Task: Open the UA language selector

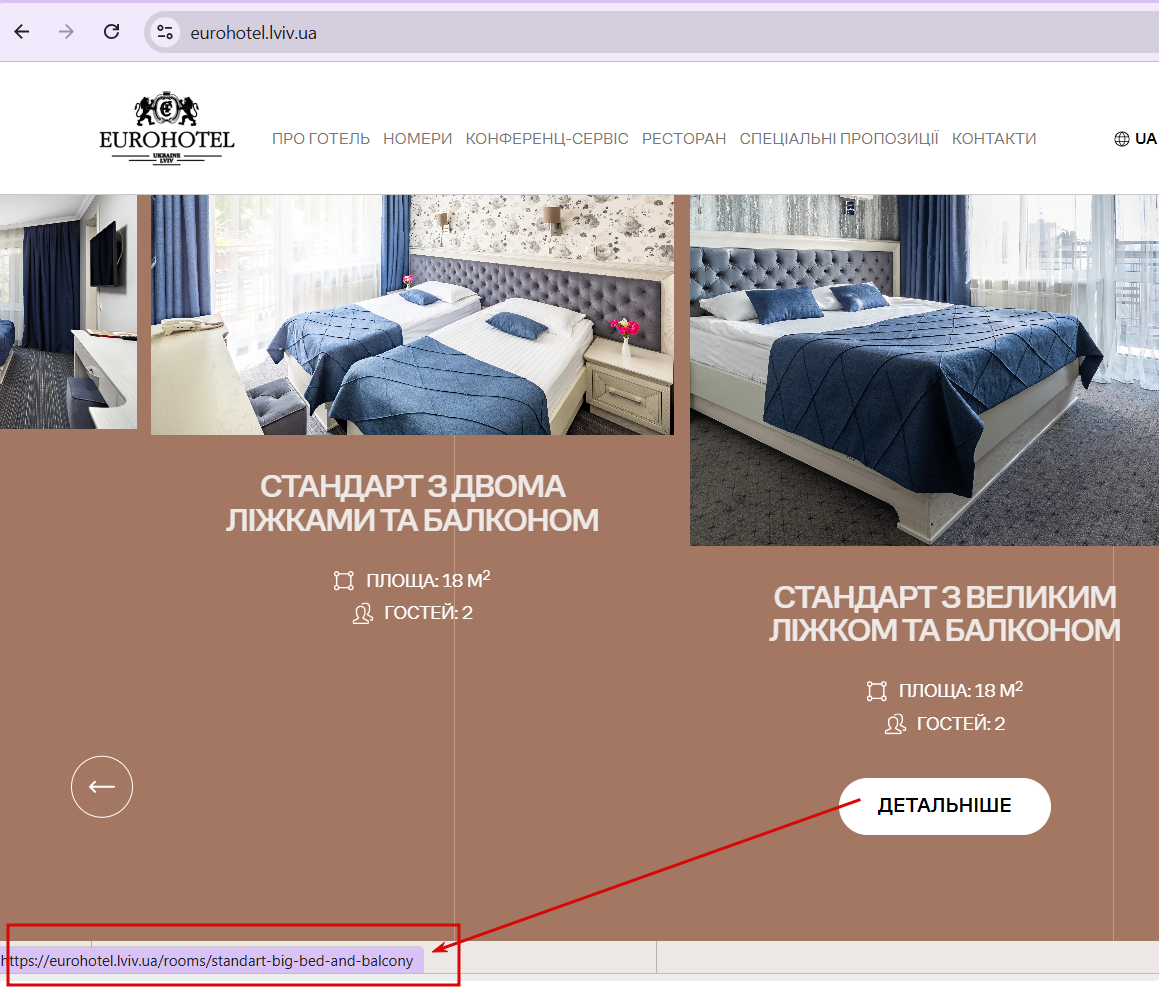Action: coord(1135,139)
